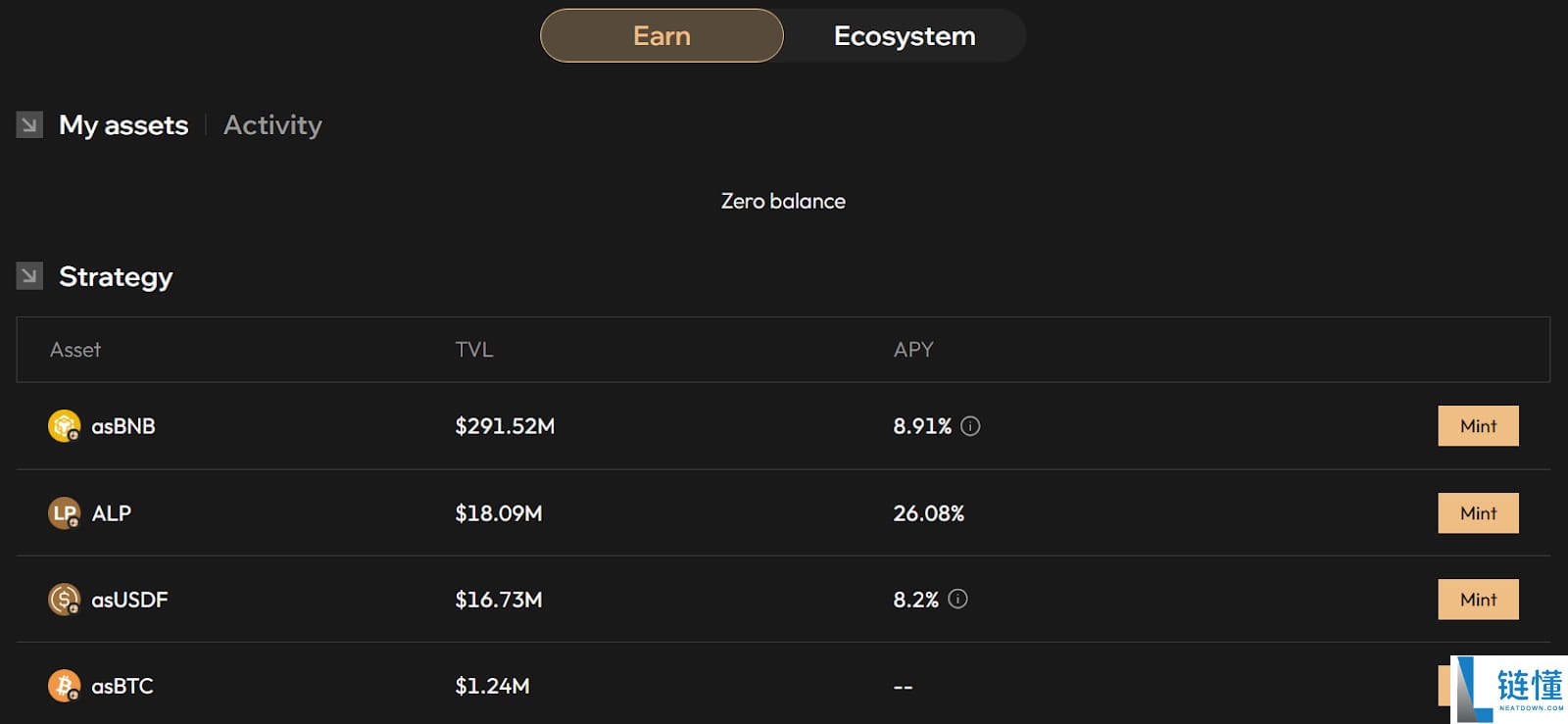
Task: Mint ALP
Action: coord(1478,513)
